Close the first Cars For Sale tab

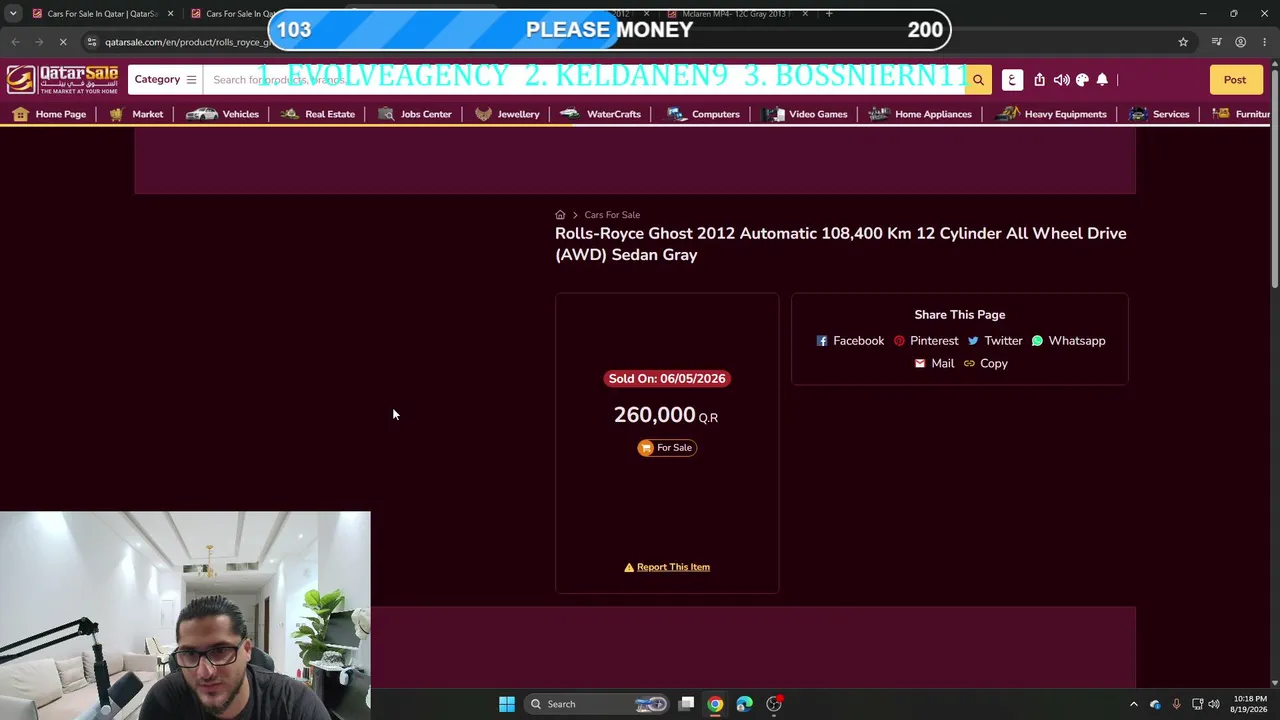[170, 14]
